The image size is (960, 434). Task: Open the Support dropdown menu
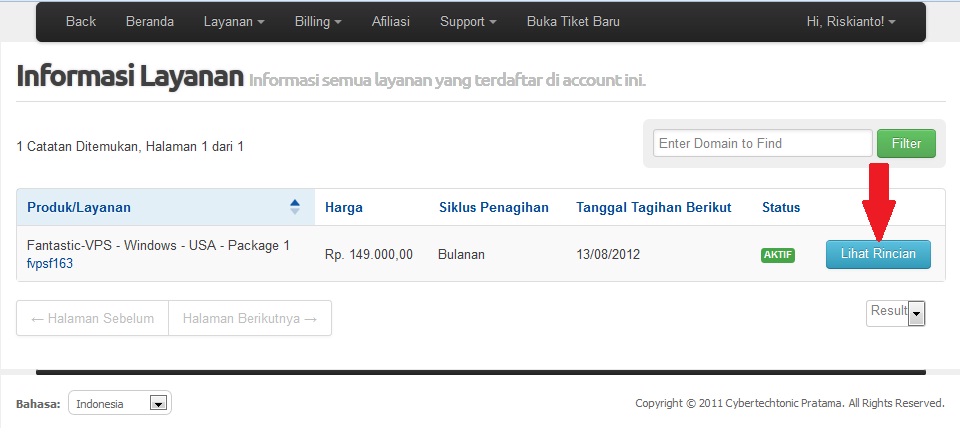(x=468, y=21)
